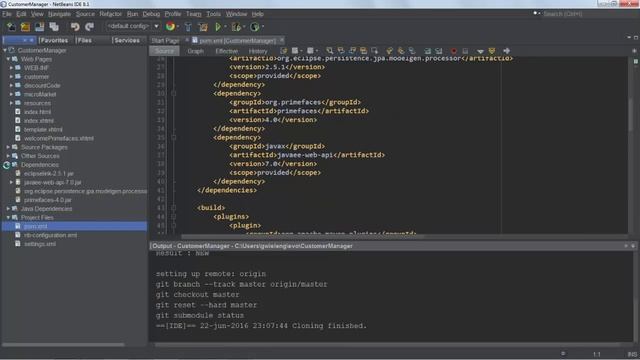Select the History view button
Screen dimensions: 640x360
[258, 51]
